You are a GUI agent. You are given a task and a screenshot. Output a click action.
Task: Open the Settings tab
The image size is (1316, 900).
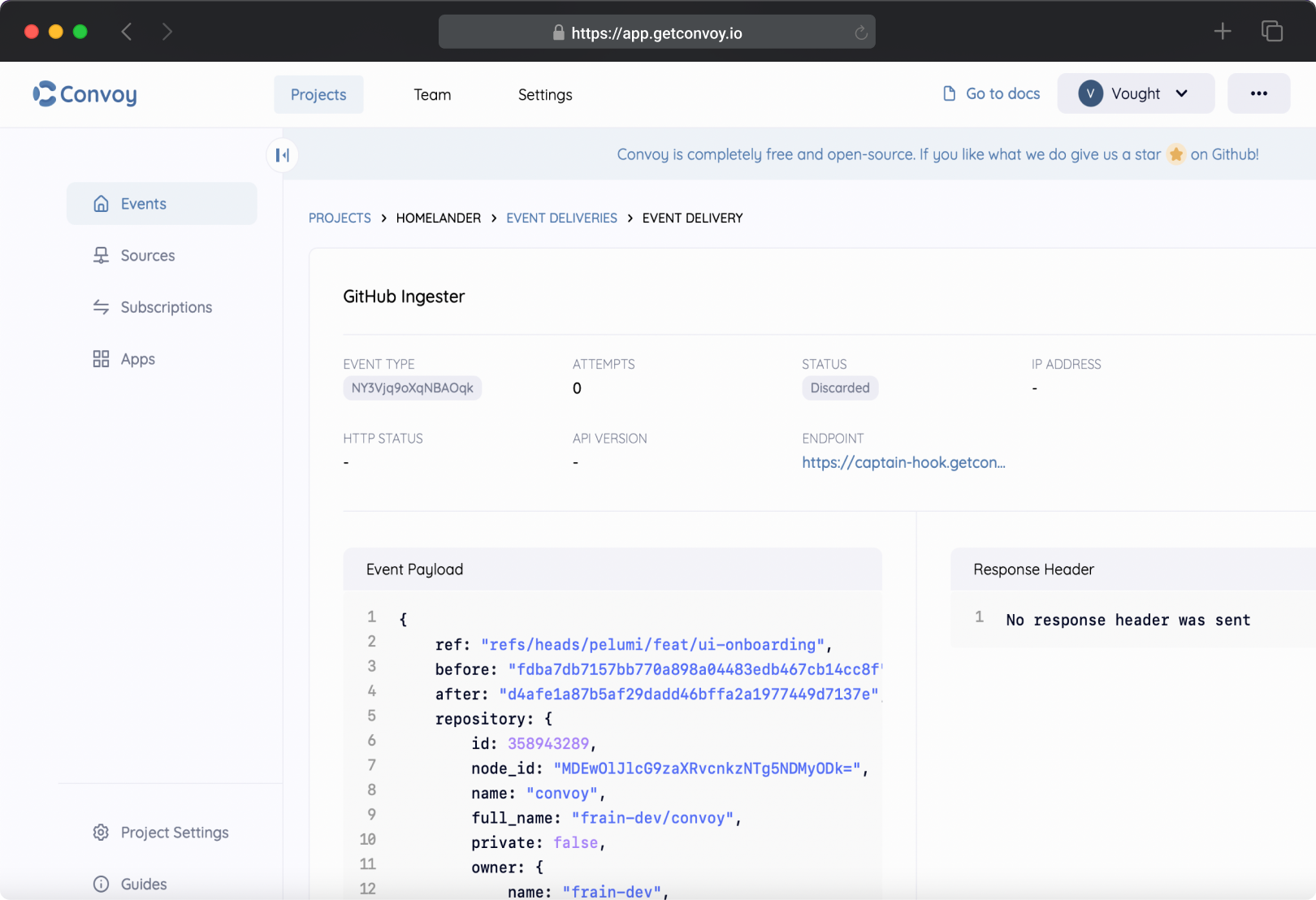click(545, 95)
